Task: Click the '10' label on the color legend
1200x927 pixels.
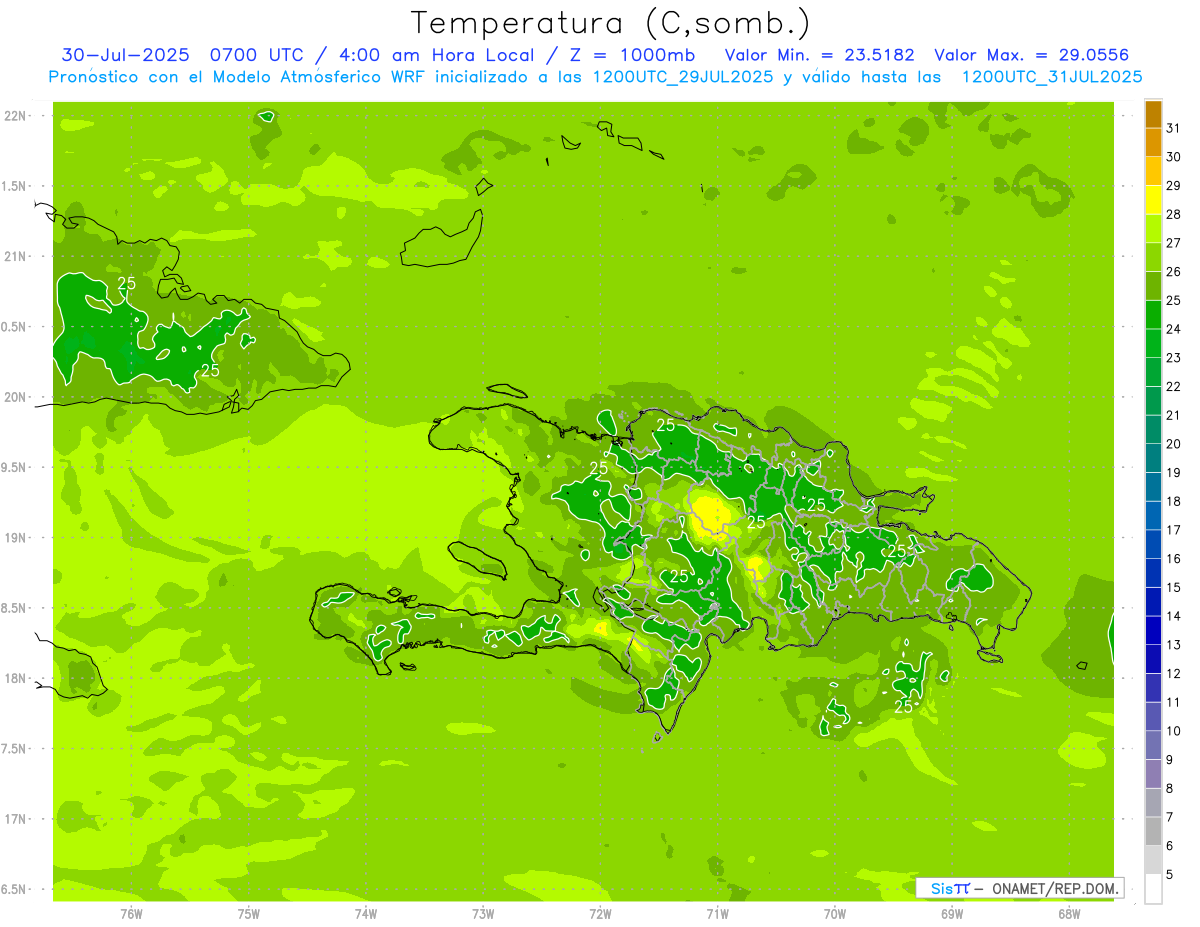Action: tap(1173, 731)
